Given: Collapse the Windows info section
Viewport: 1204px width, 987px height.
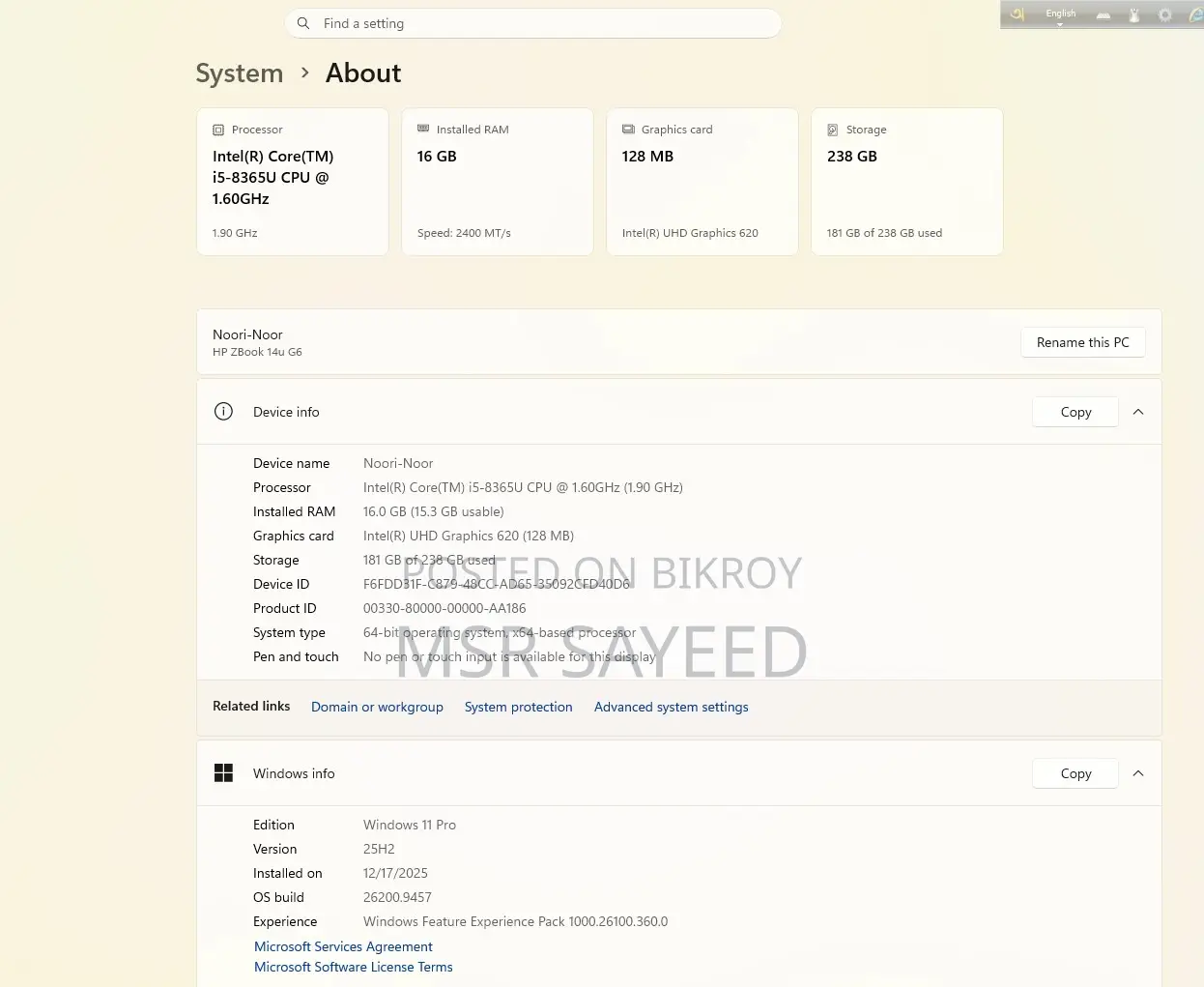Looking at the screenshot, I should click(1138, 773).
